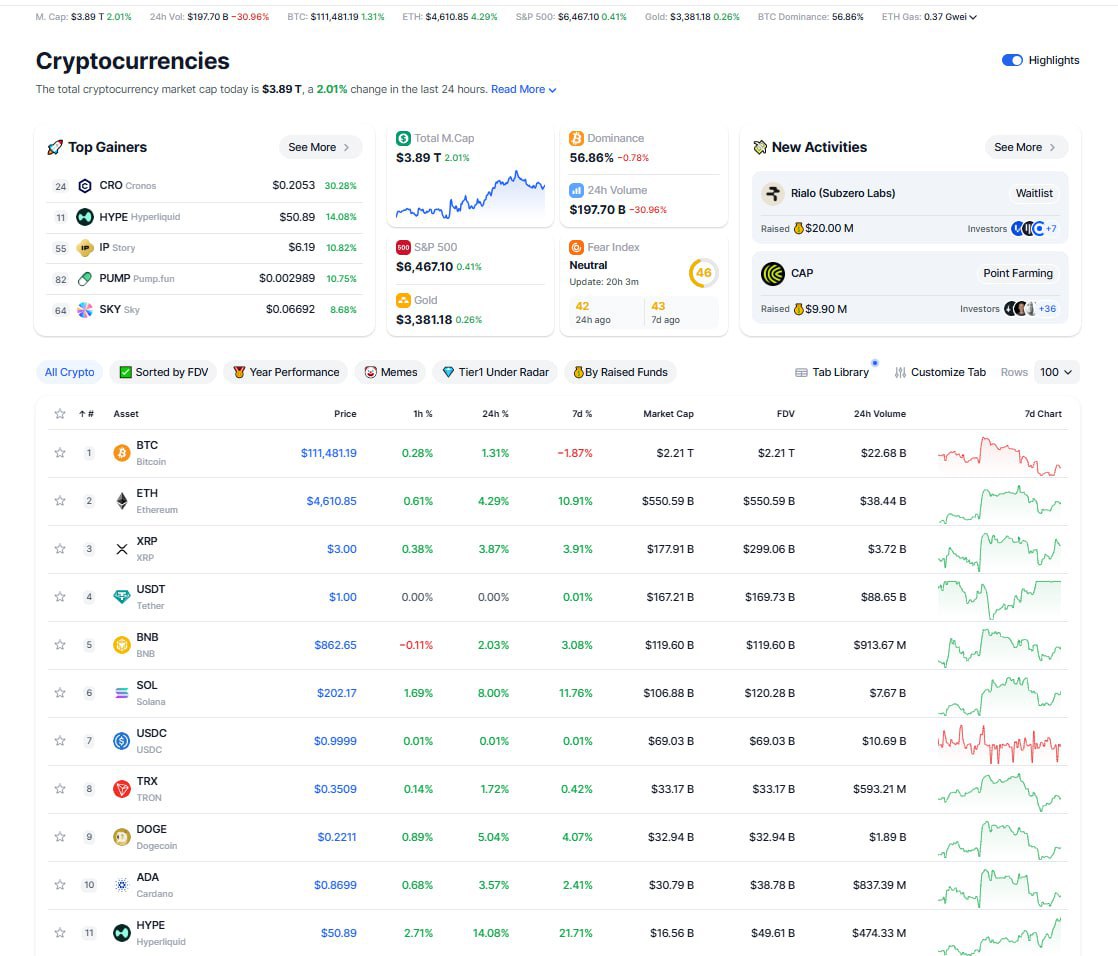Viewport: 1118px width, 956px height.
Task: Open the SOL 7d sparkline chart
Action: (999, 695)
